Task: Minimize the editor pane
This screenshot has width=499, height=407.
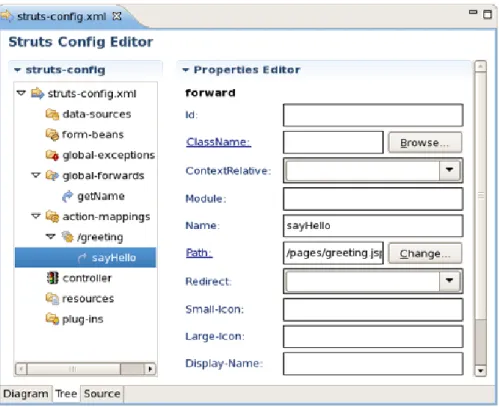Action: coord(473,12)
